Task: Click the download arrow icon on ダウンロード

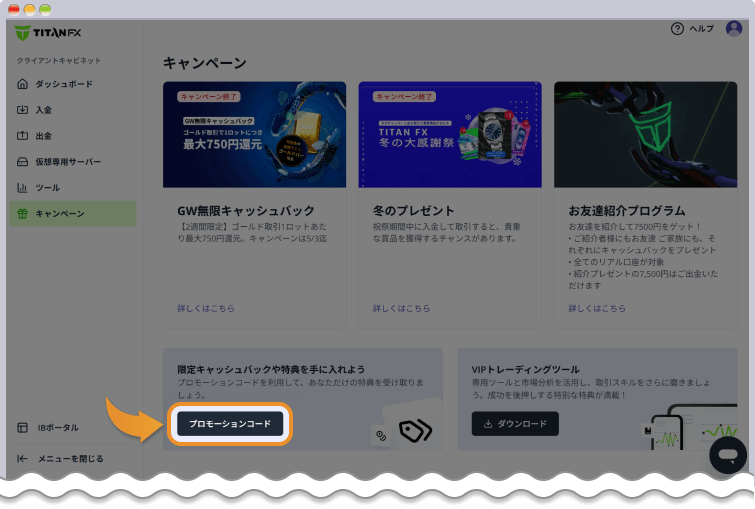Action: 488,424
